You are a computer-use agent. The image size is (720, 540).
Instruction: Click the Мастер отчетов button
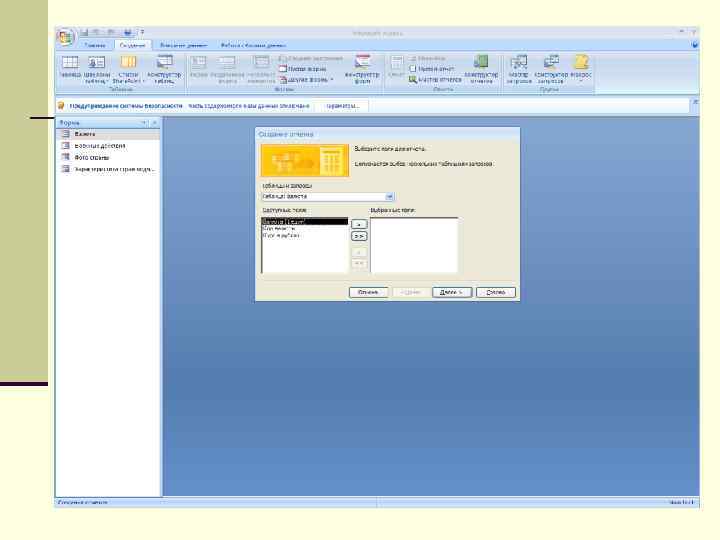click(x=435, y=79)
